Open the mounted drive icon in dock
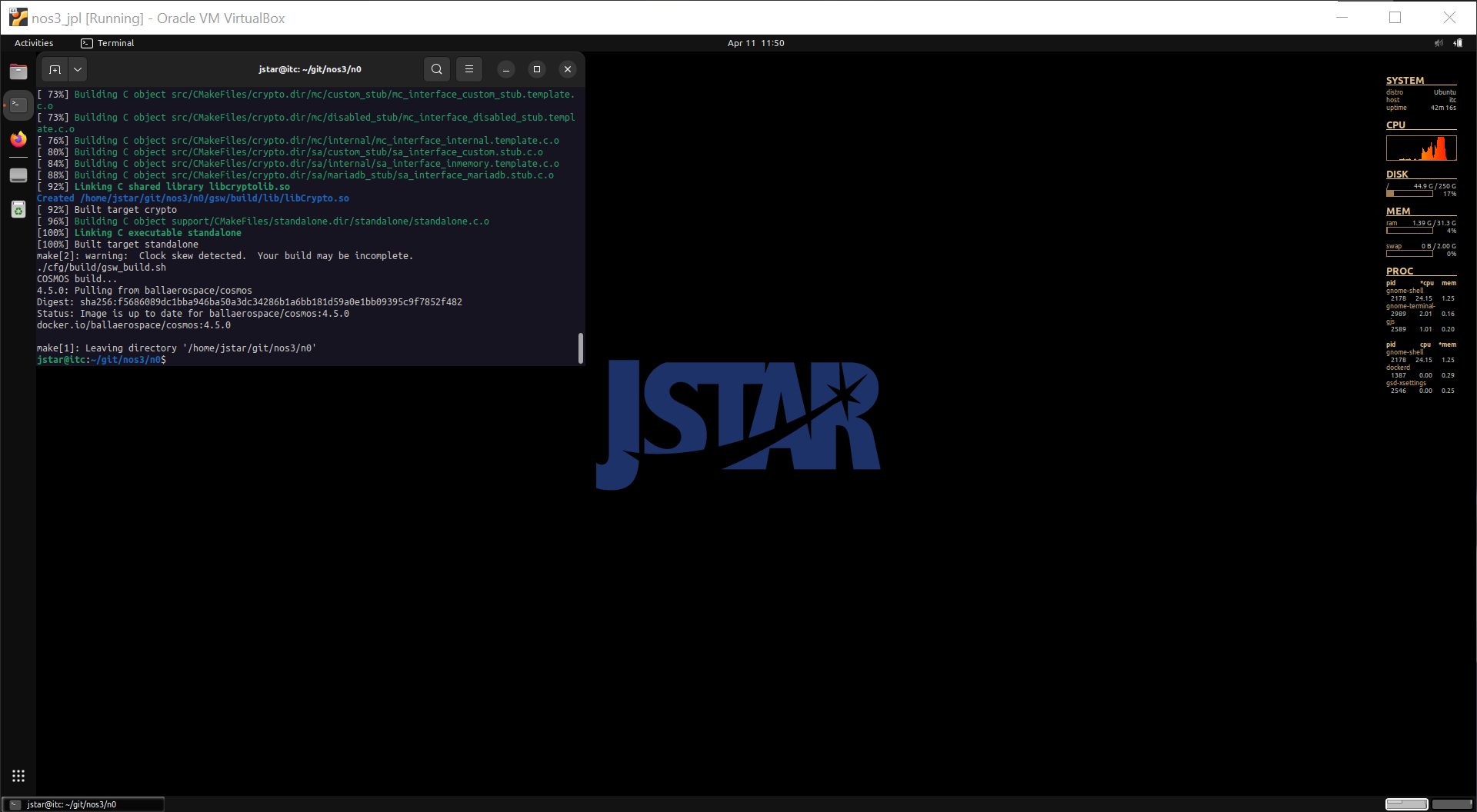Viewport: 1477px width, 812px height. tap(18, 175)
